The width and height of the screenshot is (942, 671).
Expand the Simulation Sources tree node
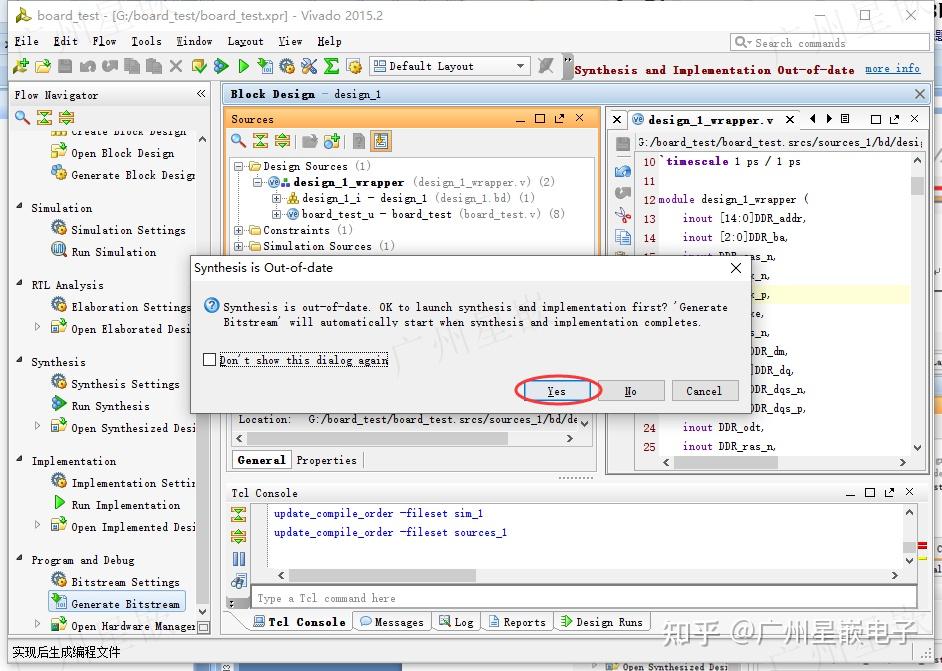[x=239, y=246]
